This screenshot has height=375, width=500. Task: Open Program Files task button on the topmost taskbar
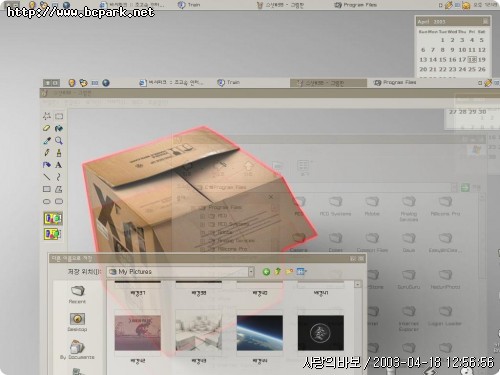[355, 5]
